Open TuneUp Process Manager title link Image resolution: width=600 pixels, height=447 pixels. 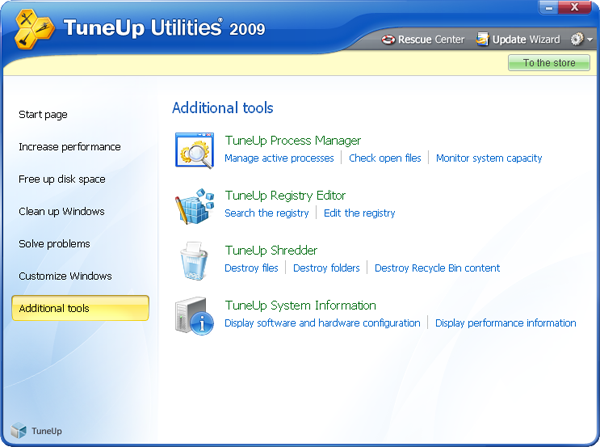pyautogui.click(x=293, y=140)
